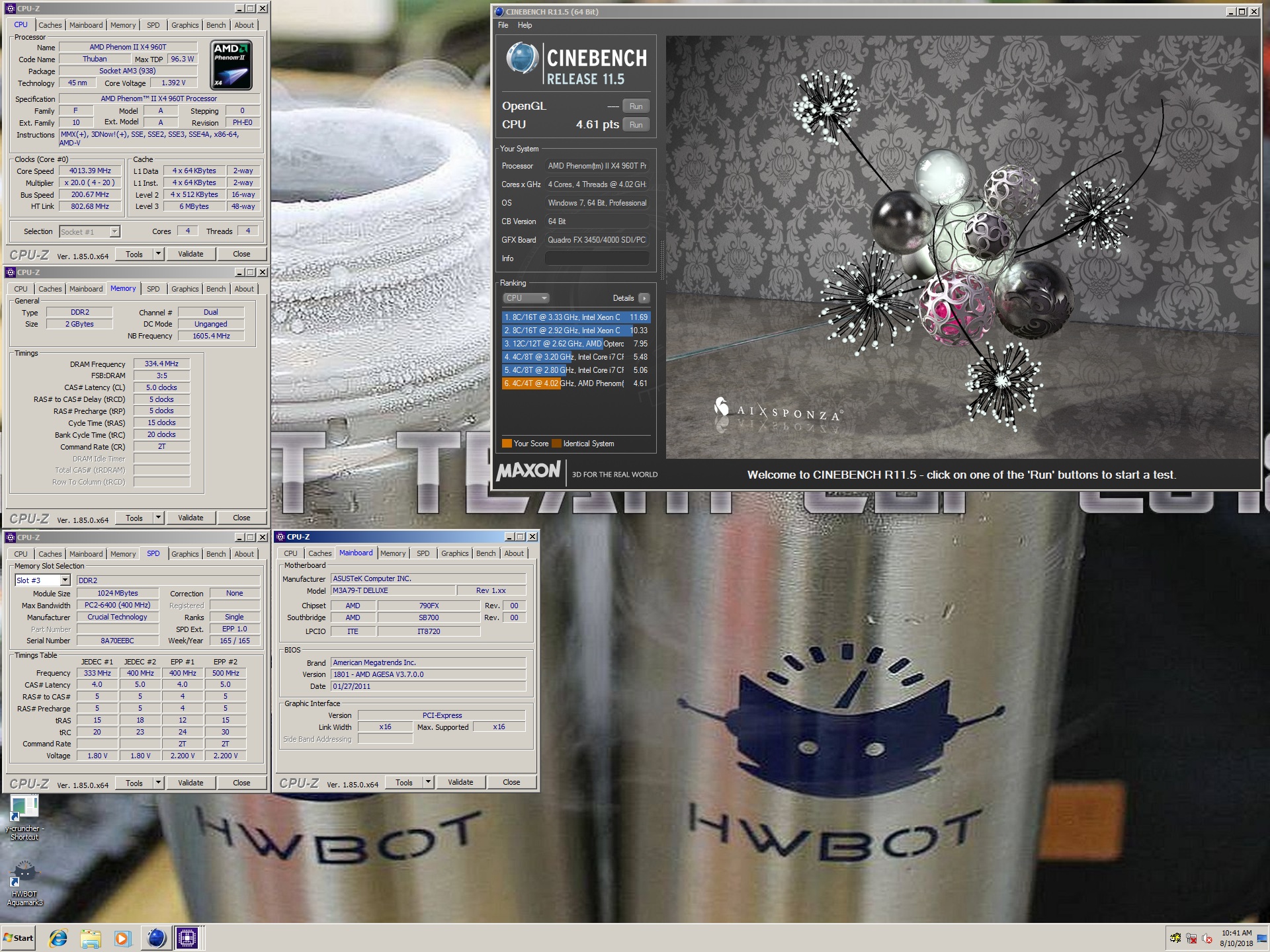Viewport: 1270px width, 952px height.
Task: Open Tools dropdown arrow in Memory window
Action: (x=158, y=518)
